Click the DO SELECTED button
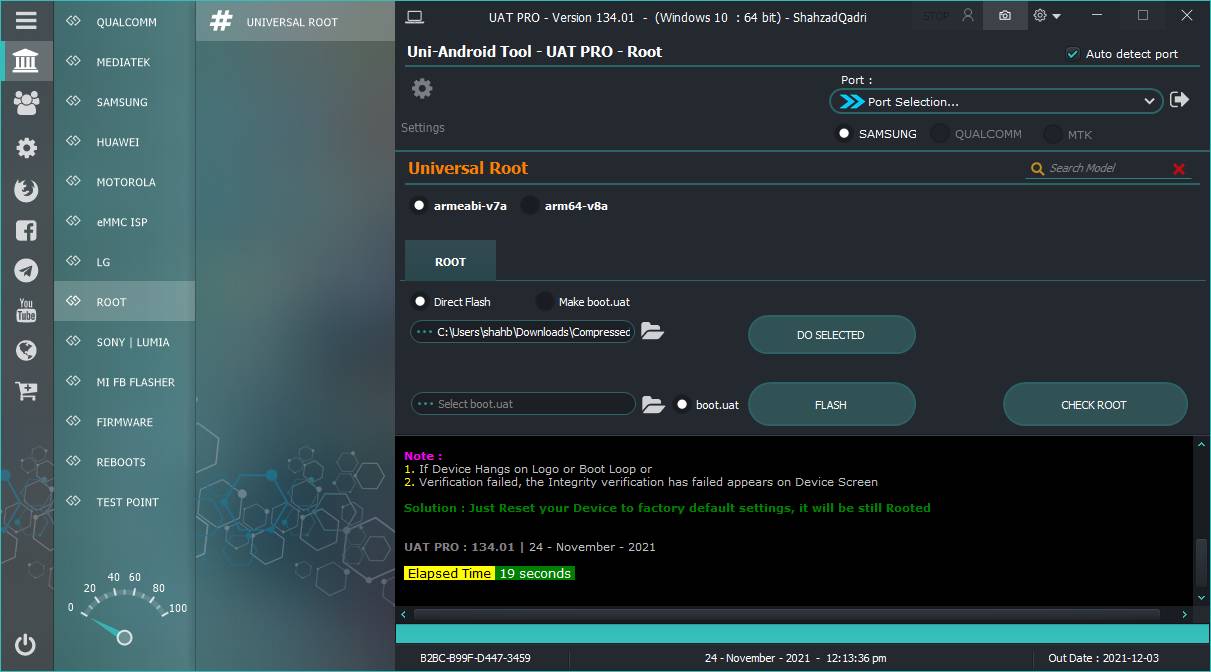This screenshot has height=672, width=1211. click(831, 335)
